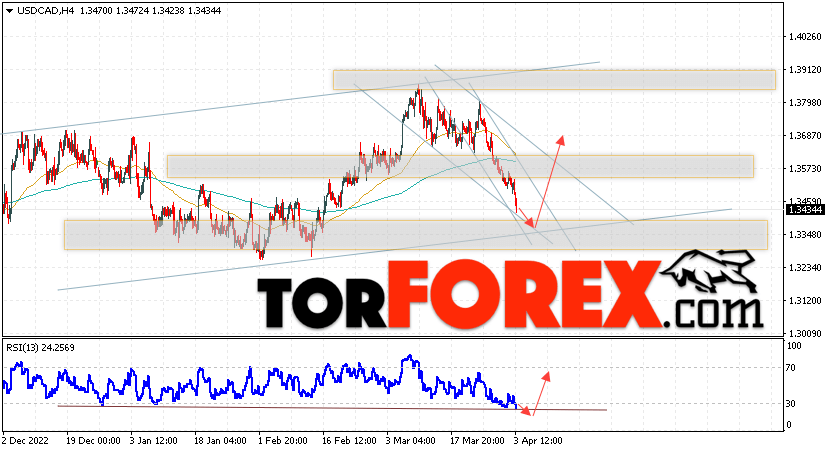This screenshot has width=829, height=452.
Task: Click the 1.37980 price axis label
Action: [805, 103]
